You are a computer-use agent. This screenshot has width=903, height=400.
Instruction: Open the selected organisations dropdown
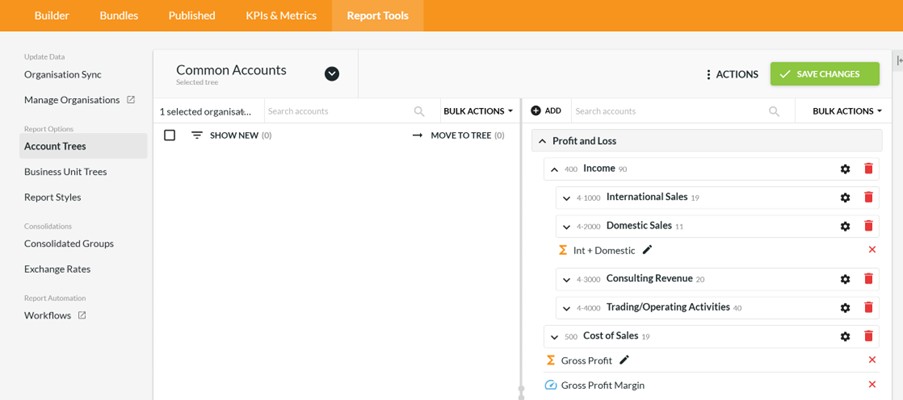[x=207, y=111]
